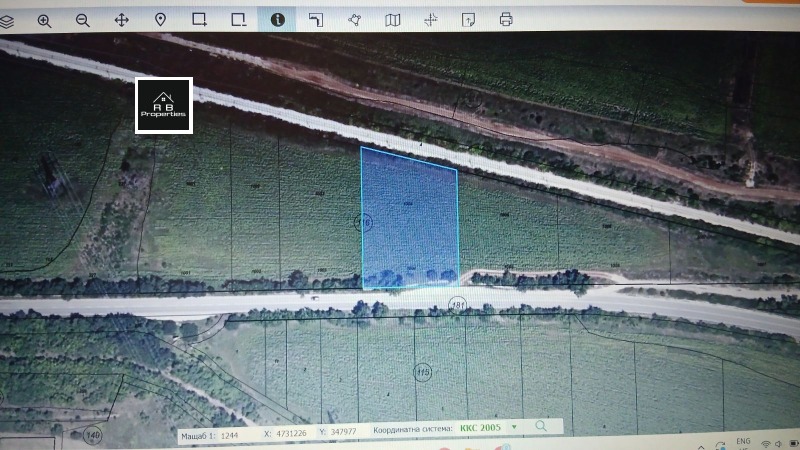Activate the location pin marker tool
Image resolution: width=800 pixels, height=450 pixels.
coord(160,20)
